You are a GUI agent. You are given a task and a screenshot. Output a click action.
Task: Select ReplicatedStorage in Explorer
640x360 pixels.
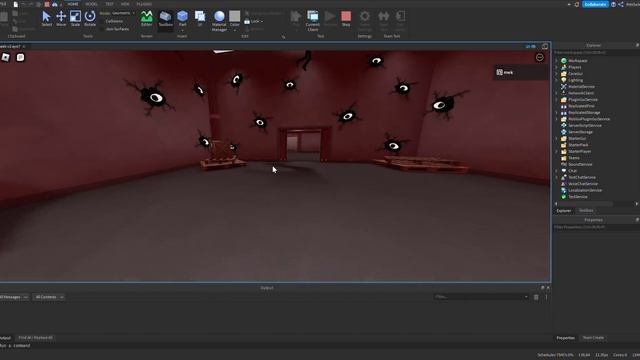click(584, 113)
